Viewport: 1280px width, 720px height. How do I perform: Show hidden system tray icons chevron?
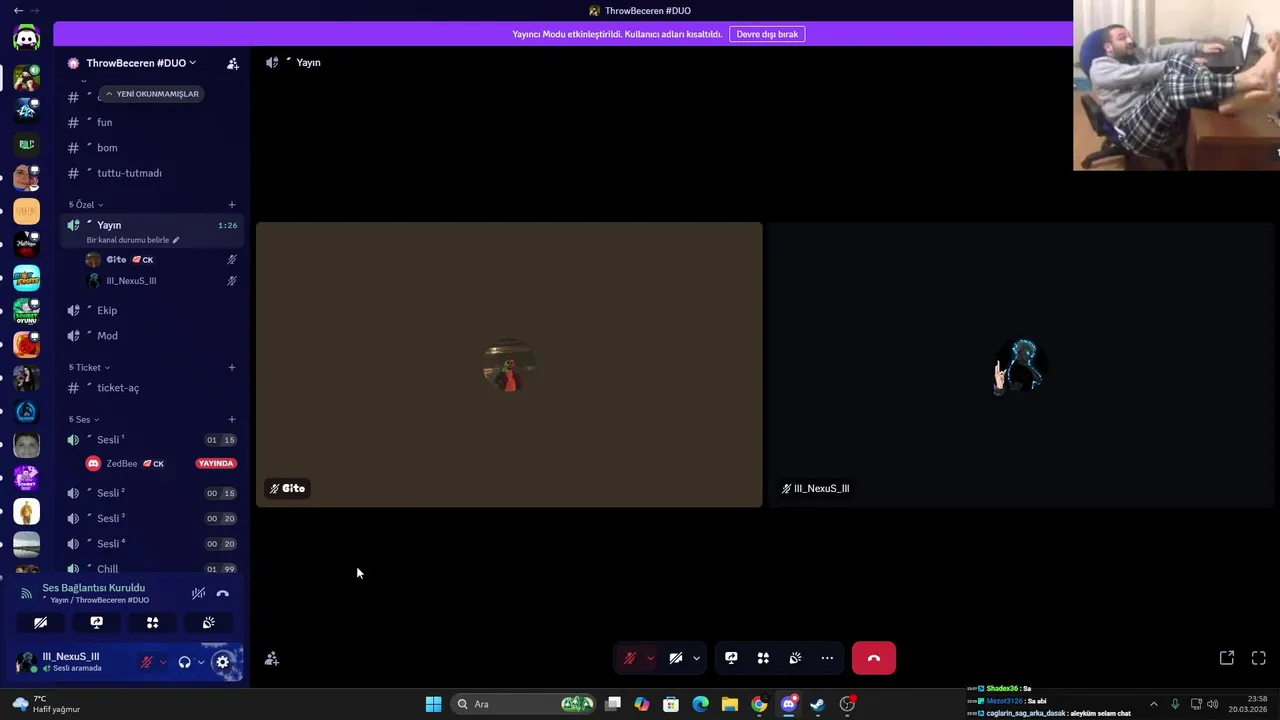coord(1153,704)
